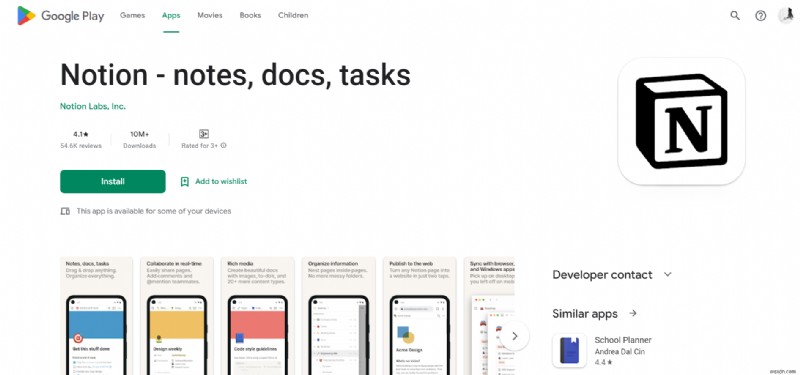This screenshot has width=800, height=375.
Task: Click the Rated for 3+ text
Action: click(199, 146)
